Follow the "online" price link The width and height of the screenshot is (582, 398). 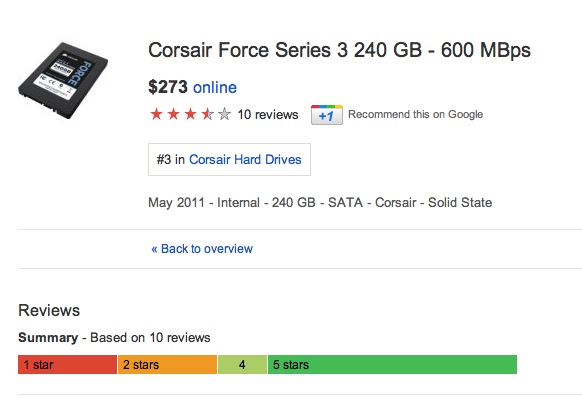(215, 87)
